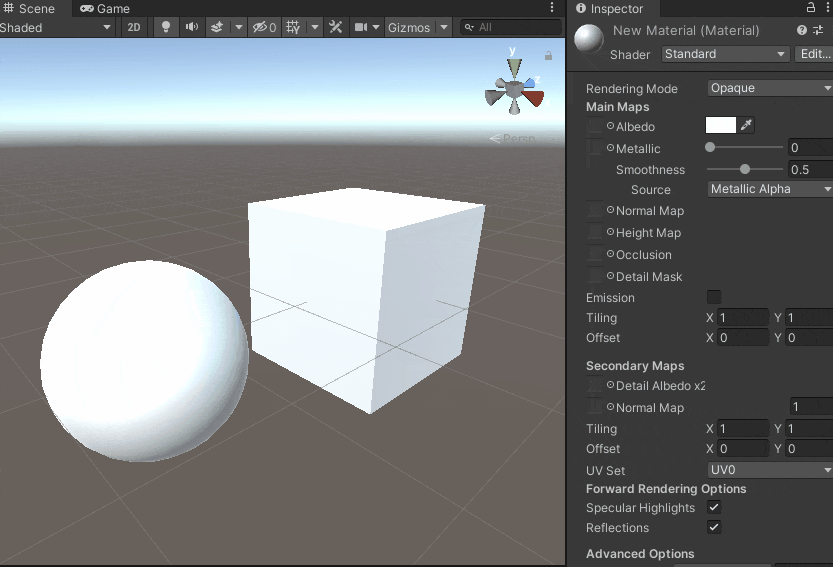
Task: Click the Advanced Options heading
Action: pos(640,554)
